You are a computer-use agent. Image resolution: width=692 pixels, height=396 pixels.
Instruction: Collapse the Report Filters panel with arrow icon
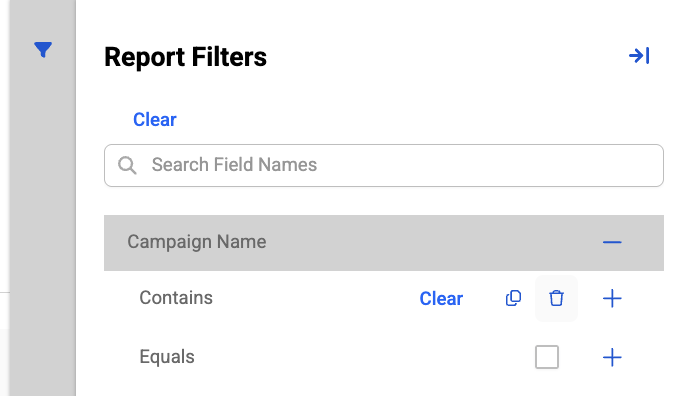(639, 56)
